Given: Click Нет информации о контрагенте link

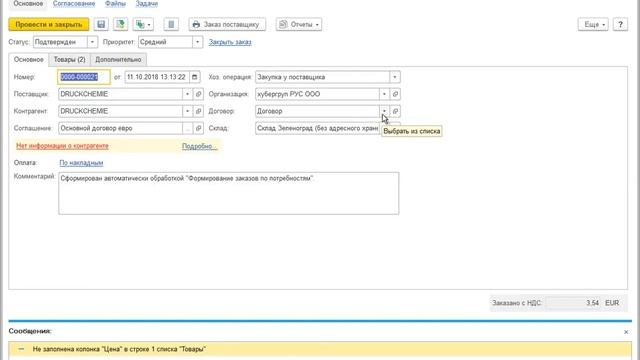Looking at the screenshot, I should click(x=62, y=146).
